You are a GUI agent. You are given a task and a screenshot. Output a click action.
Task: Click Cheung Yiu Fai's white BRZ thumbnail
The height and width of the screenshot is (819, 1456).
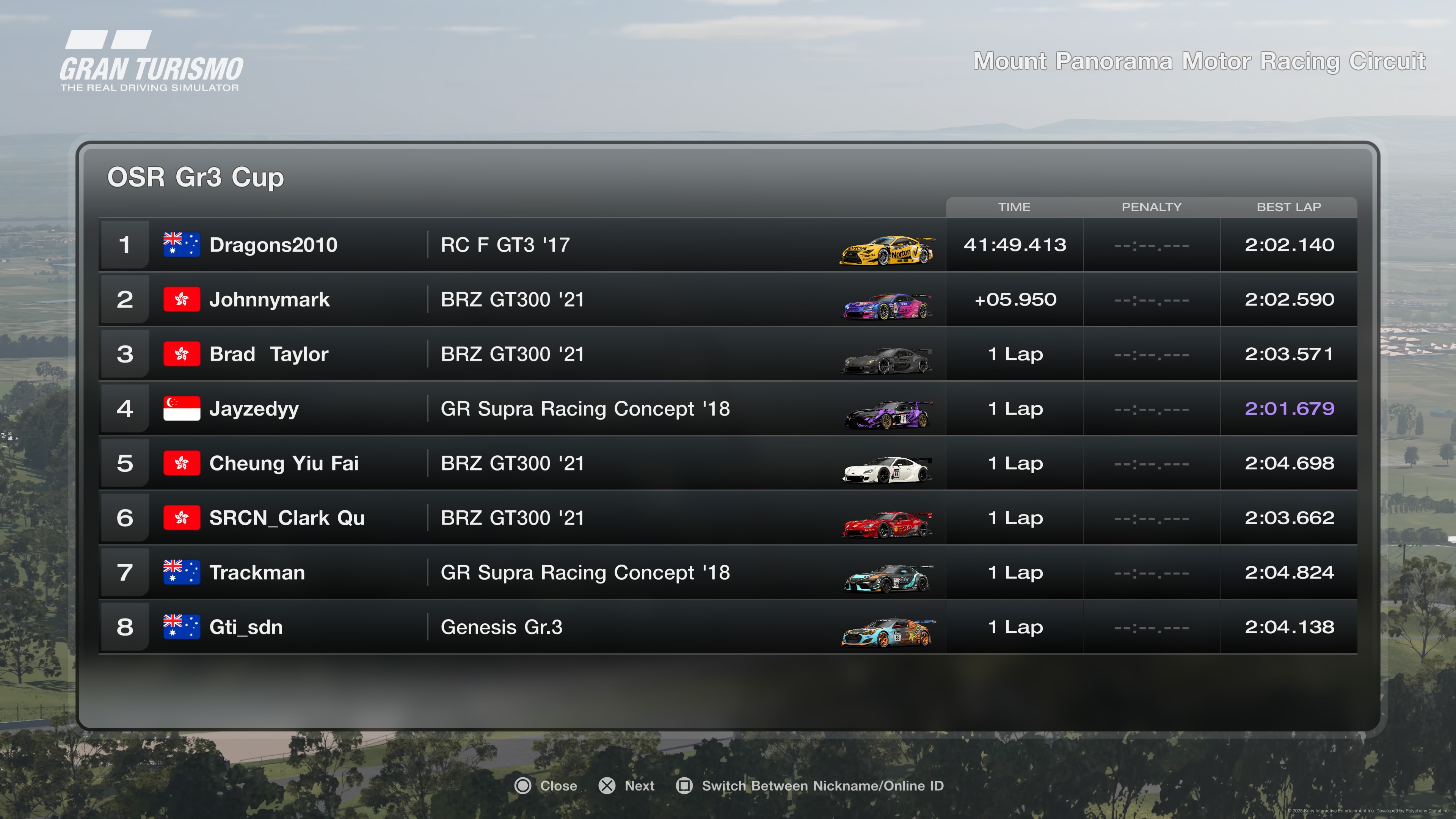tap(887, 470)
